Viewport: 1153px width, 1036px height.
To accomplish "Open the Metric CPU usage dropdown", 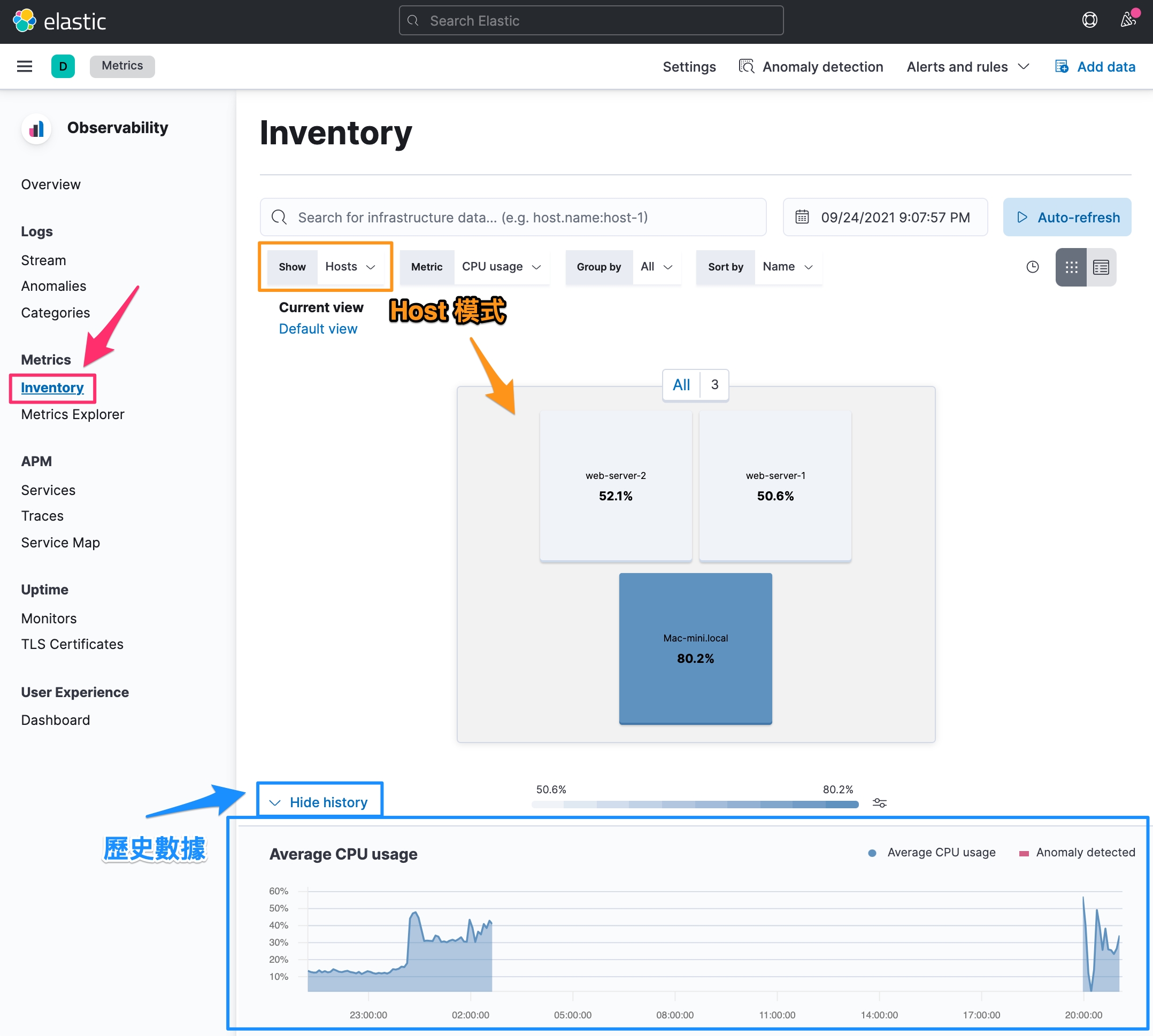I will [x=475, y=267].
